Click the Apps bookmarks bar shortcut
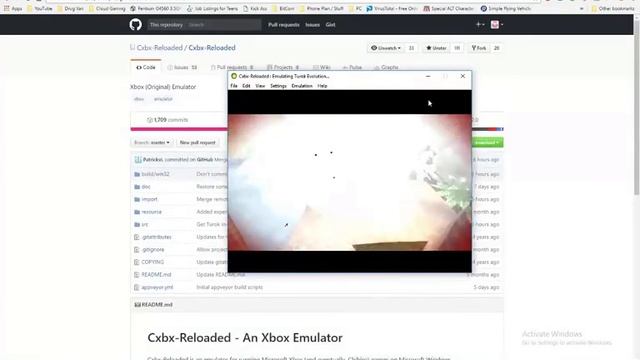 tap(13, 9)
